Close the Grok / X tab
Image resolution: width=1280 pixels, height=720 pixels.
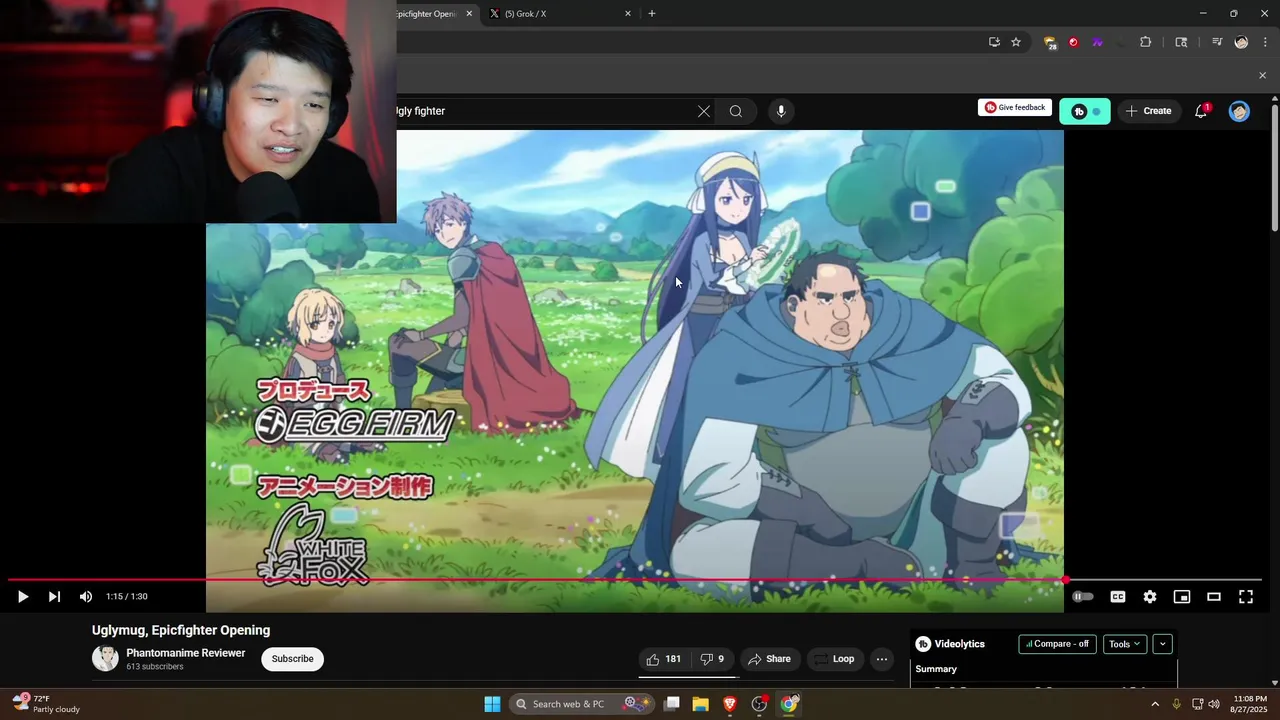point(628,14)
